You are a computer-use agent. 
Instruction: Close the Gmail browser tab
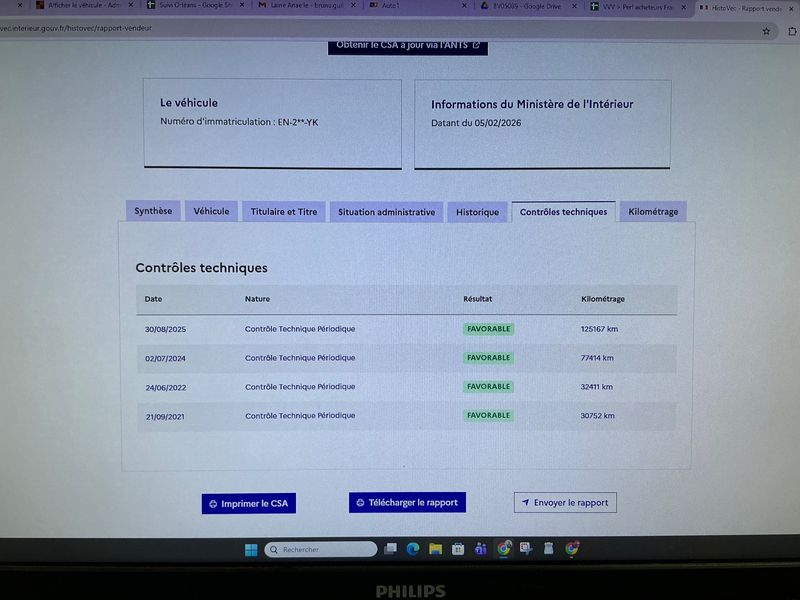[x=353, y=5]
